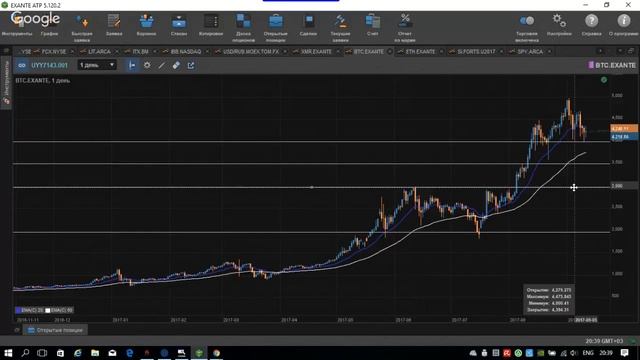Open the 1 день timeframe dropdown

coord(97,65)
